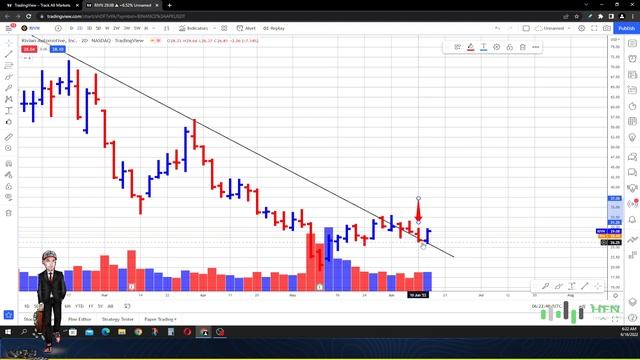
Task: Select the crosshair cursor tool
Action: tap(9, 42)
